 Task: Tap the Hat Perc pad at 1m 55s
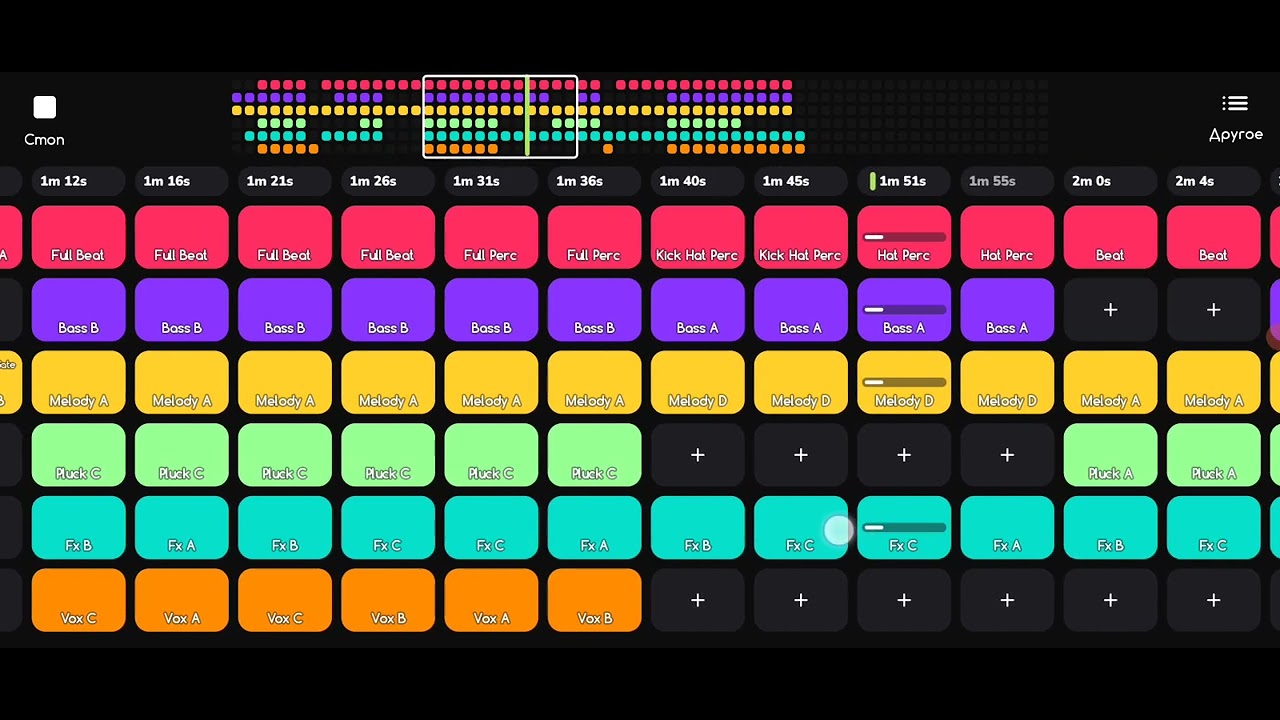(1007, 238)
